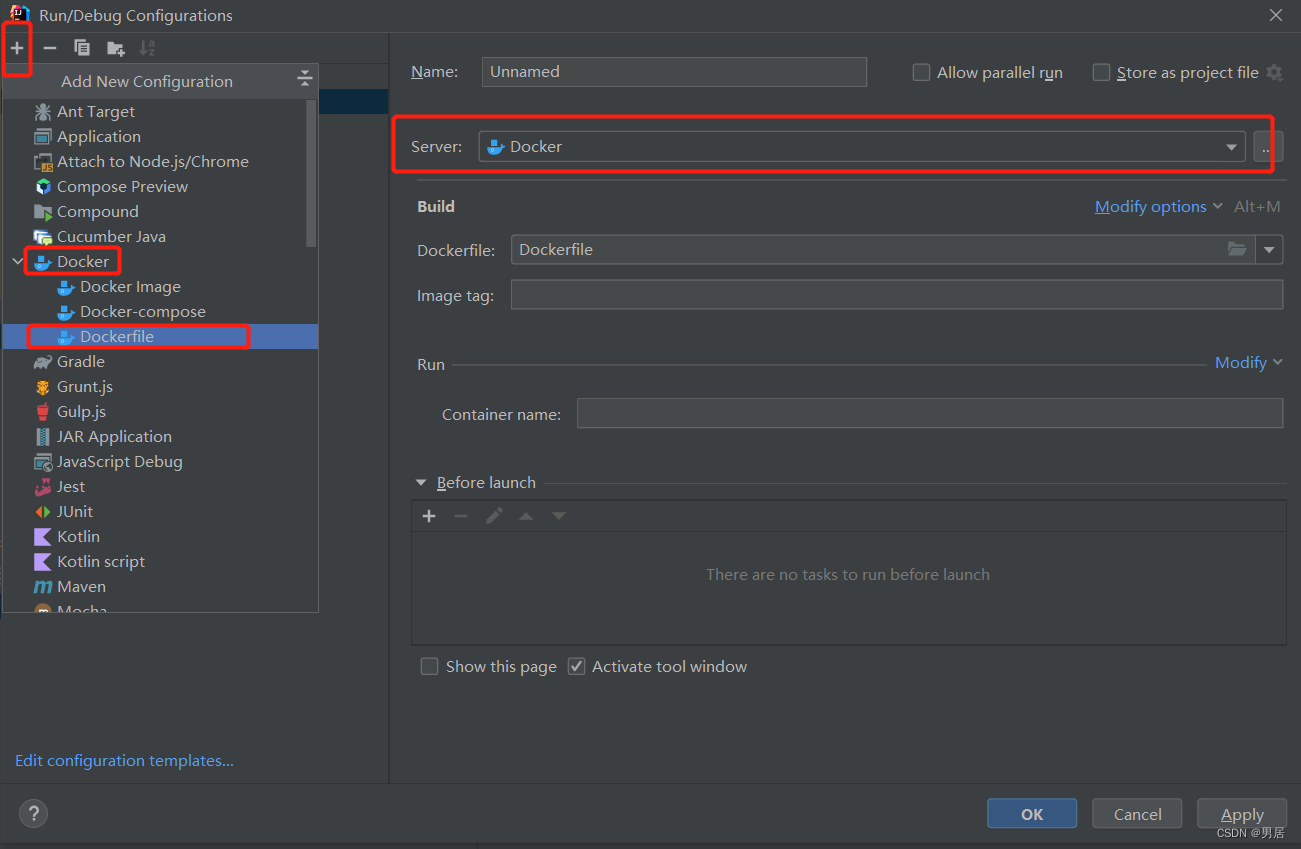The width and height of the screenshot is (1301, 849).
Task: Uncheck Activate tool window checkbox
Action: click(x=576, y=667)
